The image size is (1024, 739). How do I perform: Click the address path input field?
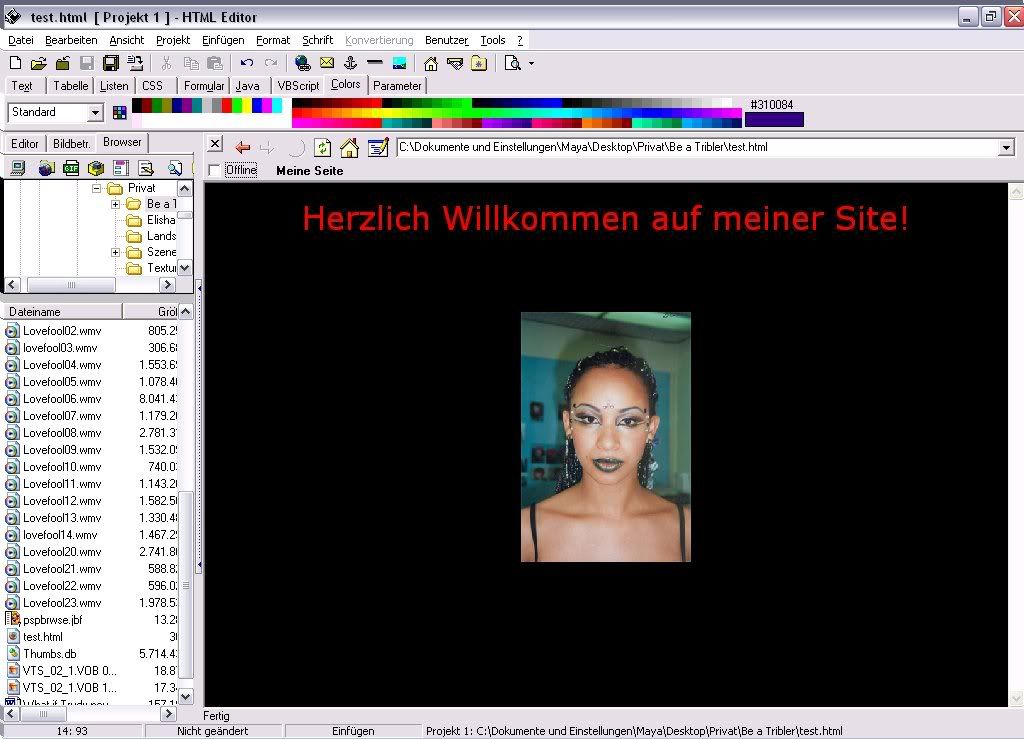tap(698, 148)
